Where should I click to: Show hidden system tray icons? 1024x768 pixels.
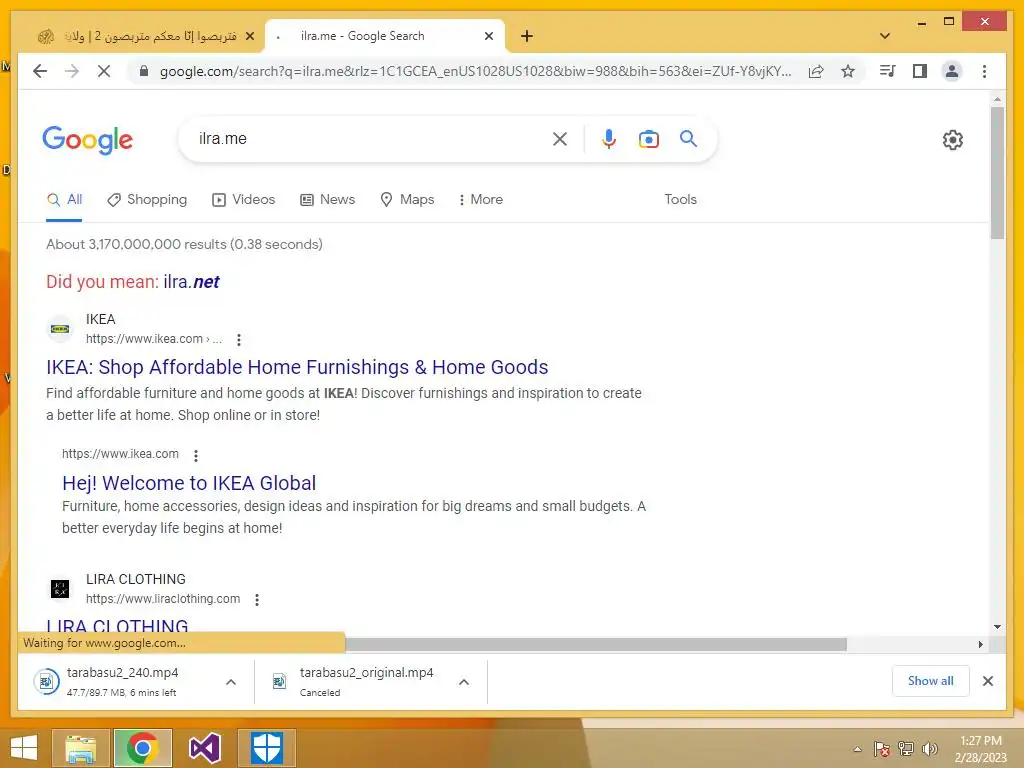(x=857, y=749)
